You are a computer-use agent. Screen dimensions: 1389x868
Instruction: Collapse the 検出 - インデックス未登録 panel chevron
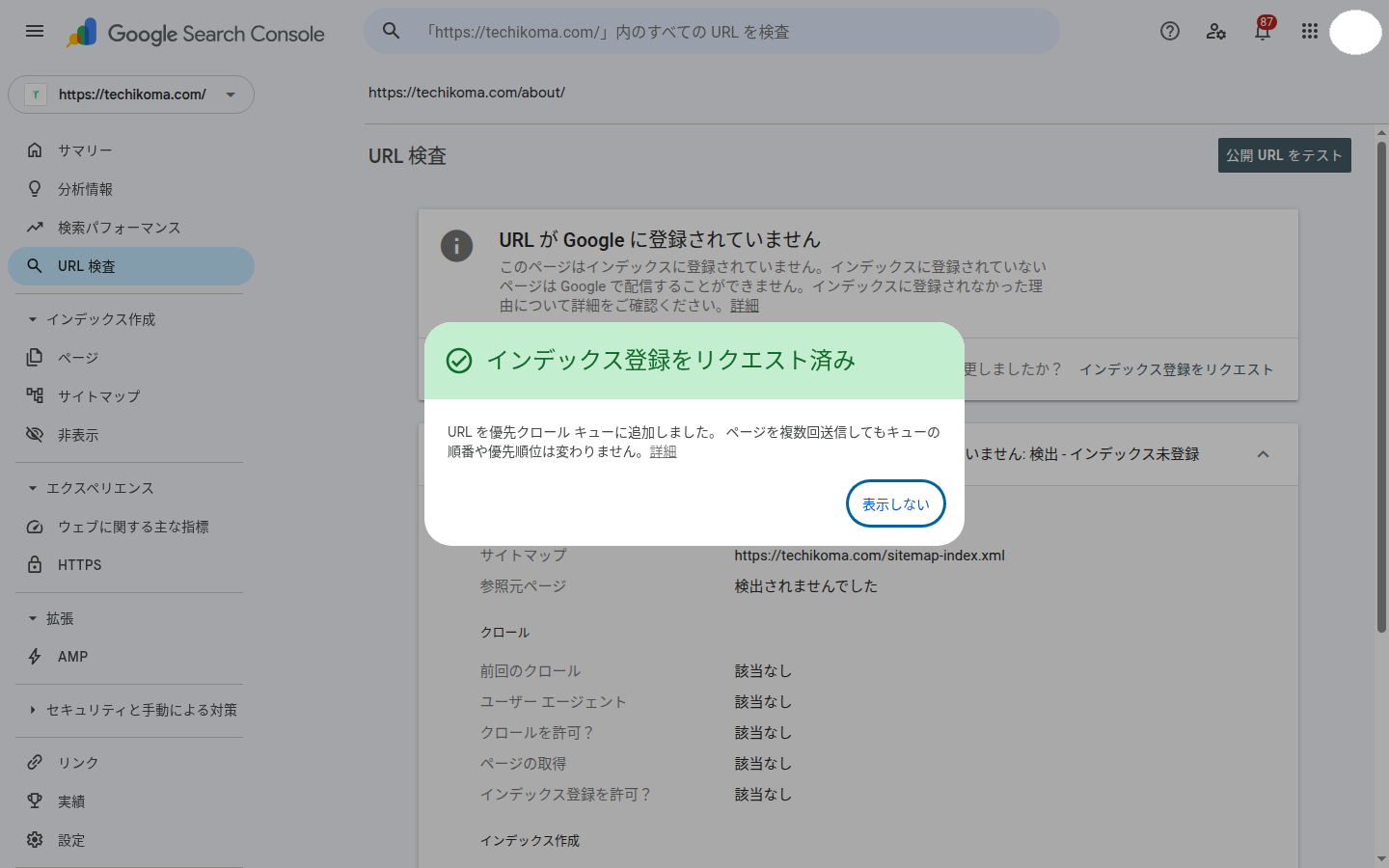pyautogui.click(x=1263, y=454)
